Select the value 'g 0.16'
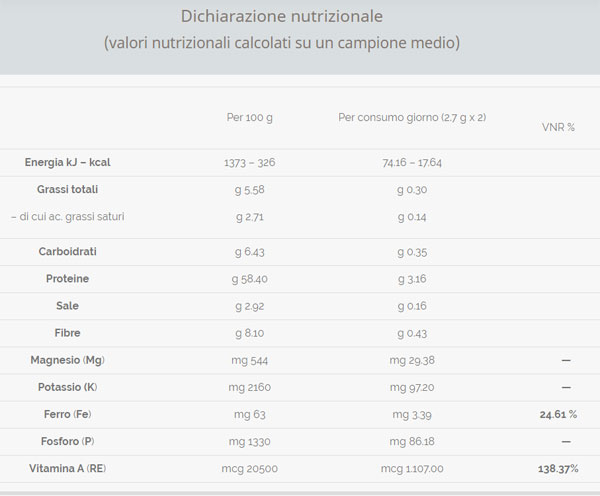This screenshot has width=600, height=496. [x=412, y=306]
